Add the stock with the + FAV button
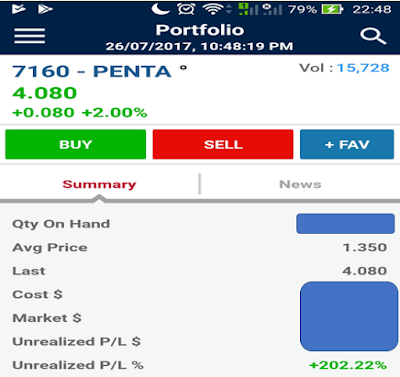Viewport: 400px width, 377px height. [347, 144]
